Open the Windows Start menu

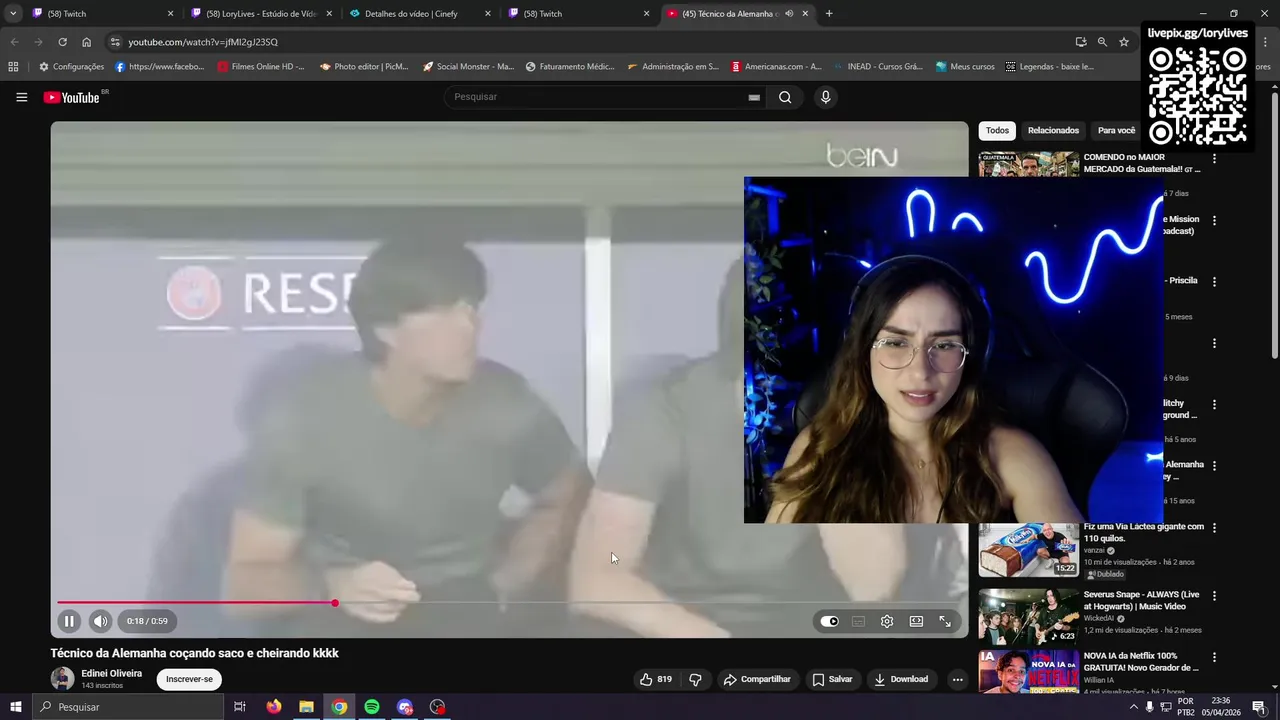click(x=16, y=707)
